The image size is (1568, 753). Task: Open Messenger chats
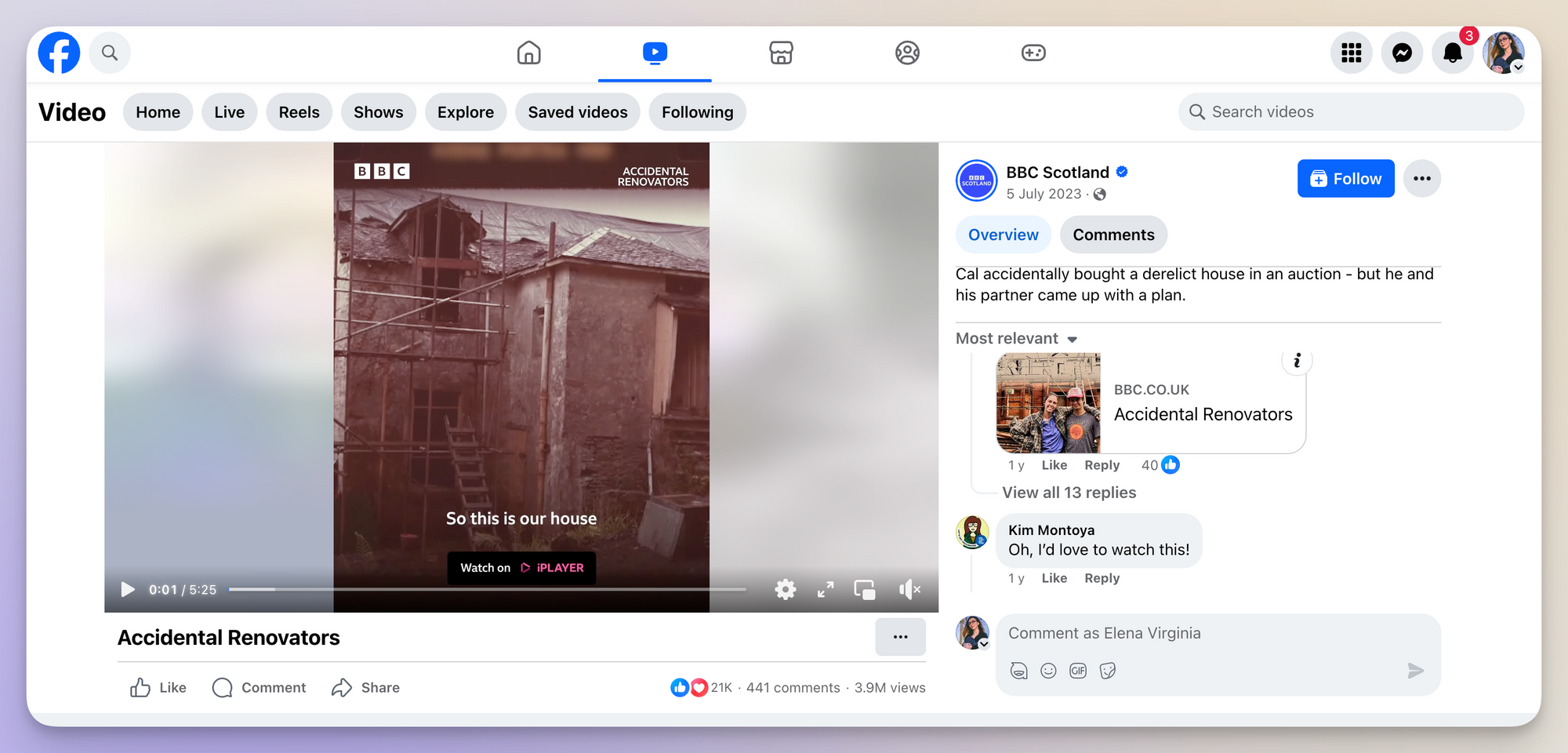pyautogui.click(x=1402, y=53)
